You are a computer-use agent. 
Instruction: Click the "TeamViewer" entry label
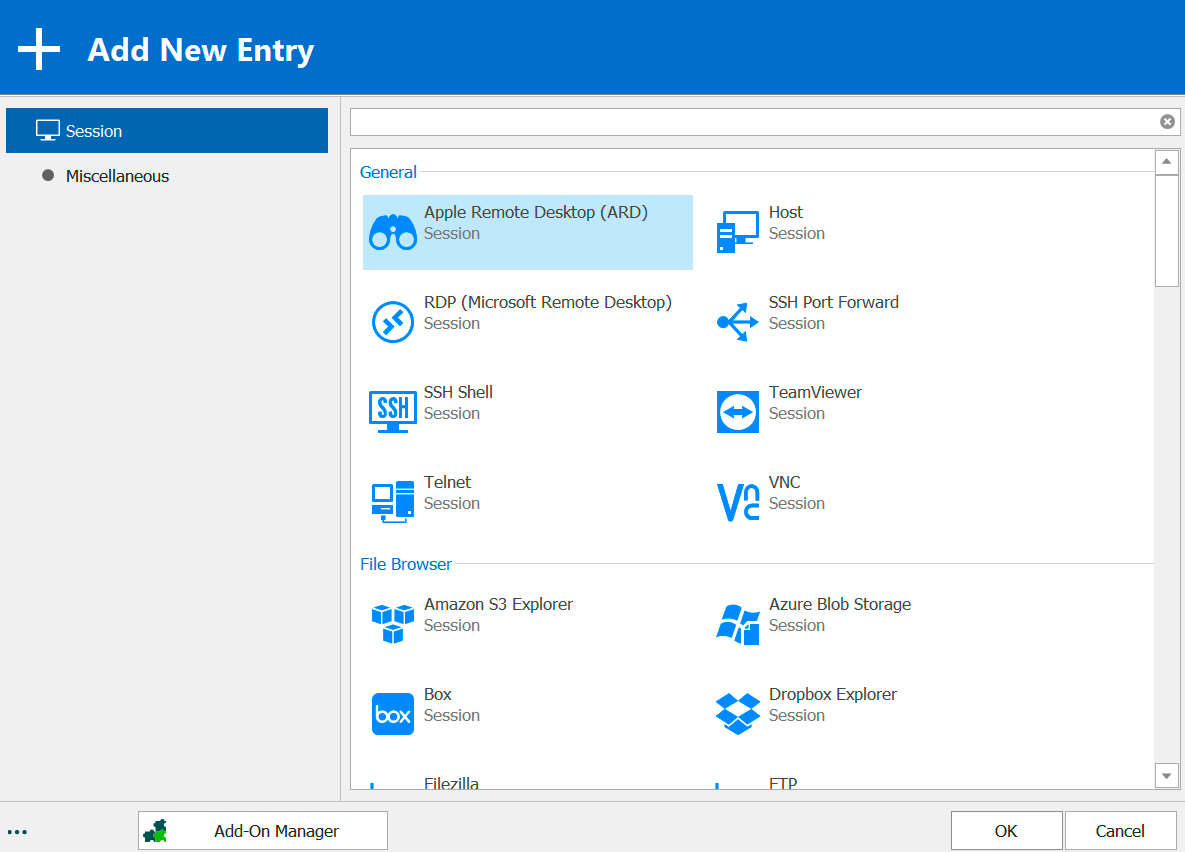(x=815, y=392)
